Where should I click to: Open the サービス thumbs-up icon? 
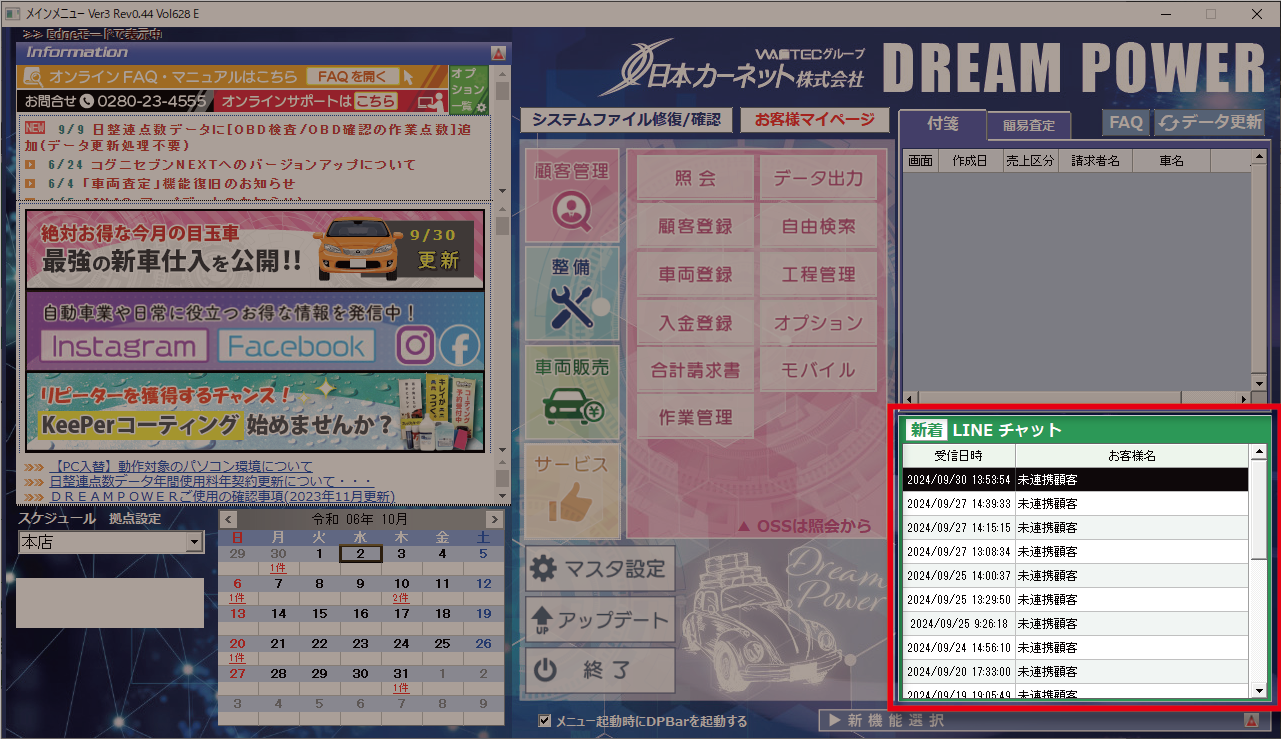[572, 490]
